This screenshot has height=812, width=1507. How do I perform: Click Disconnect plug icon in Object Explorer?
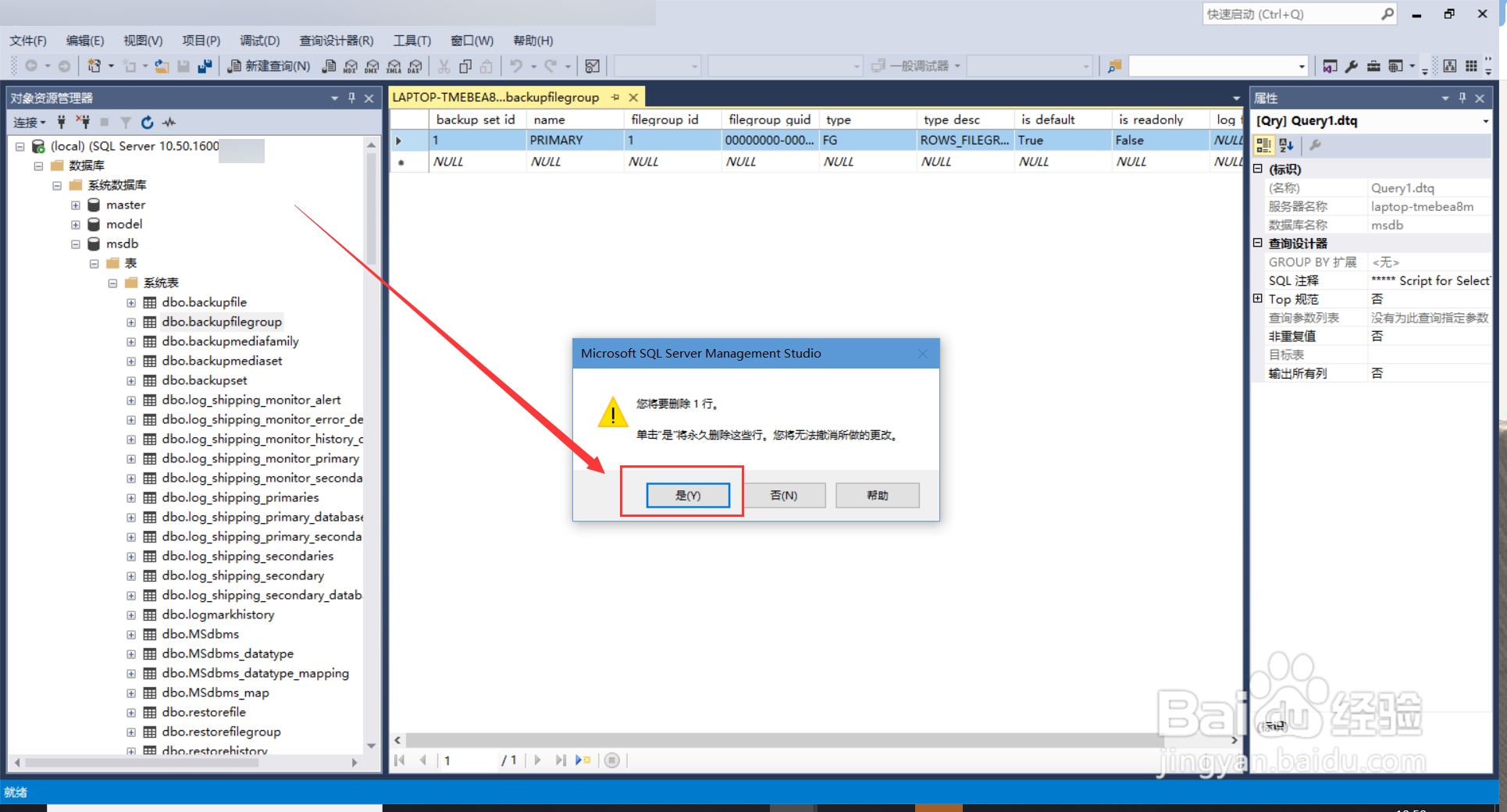(x=83, y=122)
